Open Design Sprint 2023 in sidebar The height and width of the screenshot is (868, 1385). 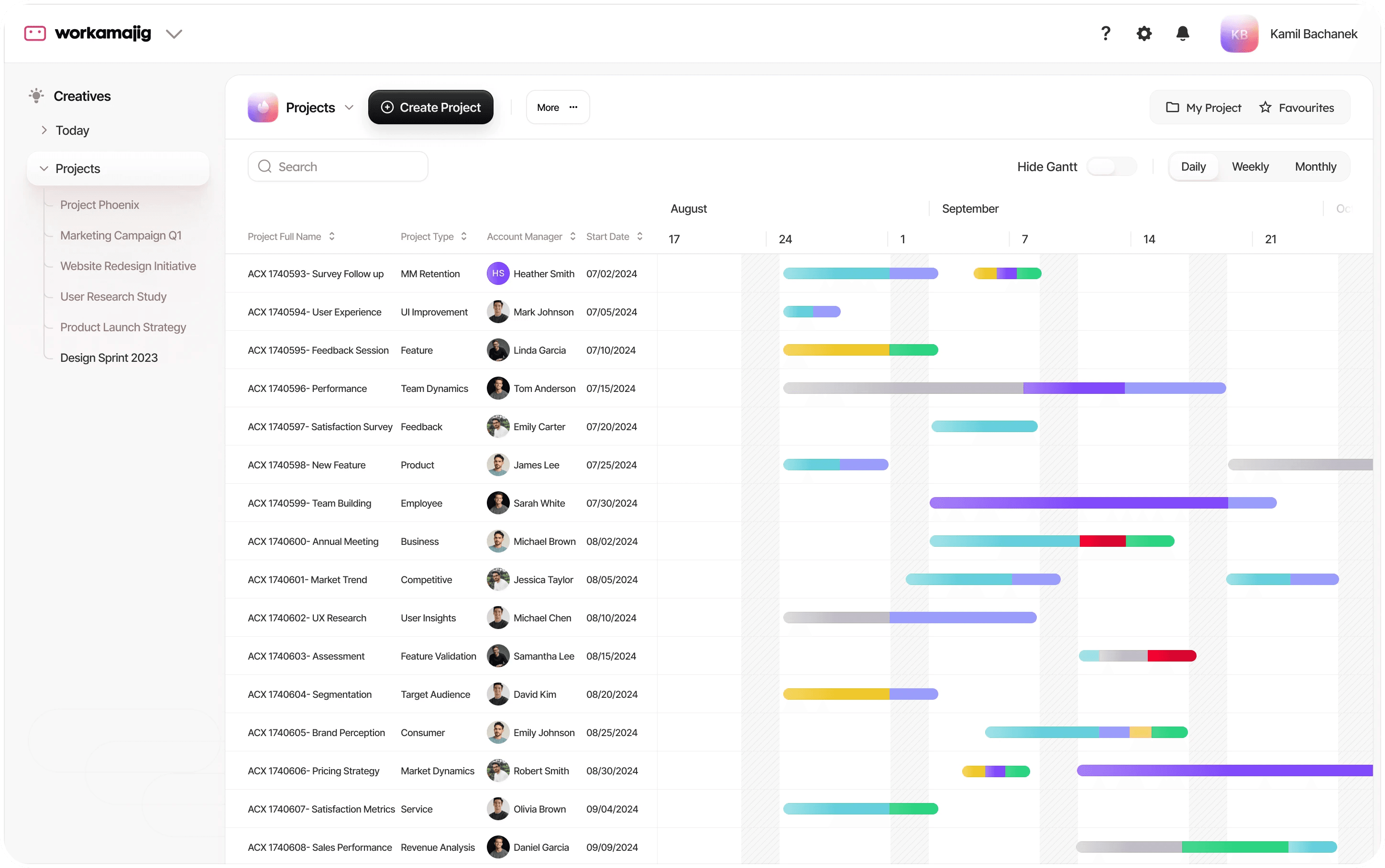[x=109, y=358]
